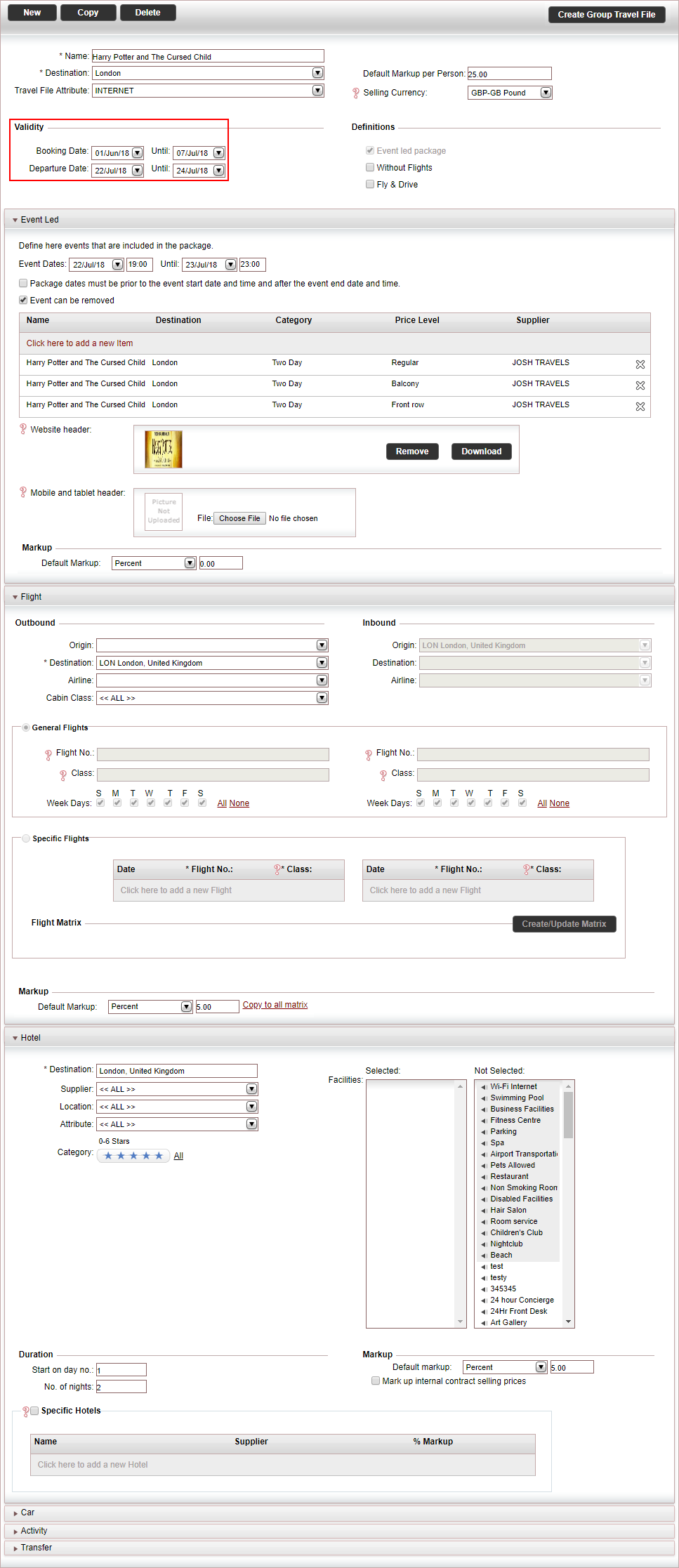Click Copy to all matrix link
This screenshot has width=679, height=1568.
point(275,1005)
